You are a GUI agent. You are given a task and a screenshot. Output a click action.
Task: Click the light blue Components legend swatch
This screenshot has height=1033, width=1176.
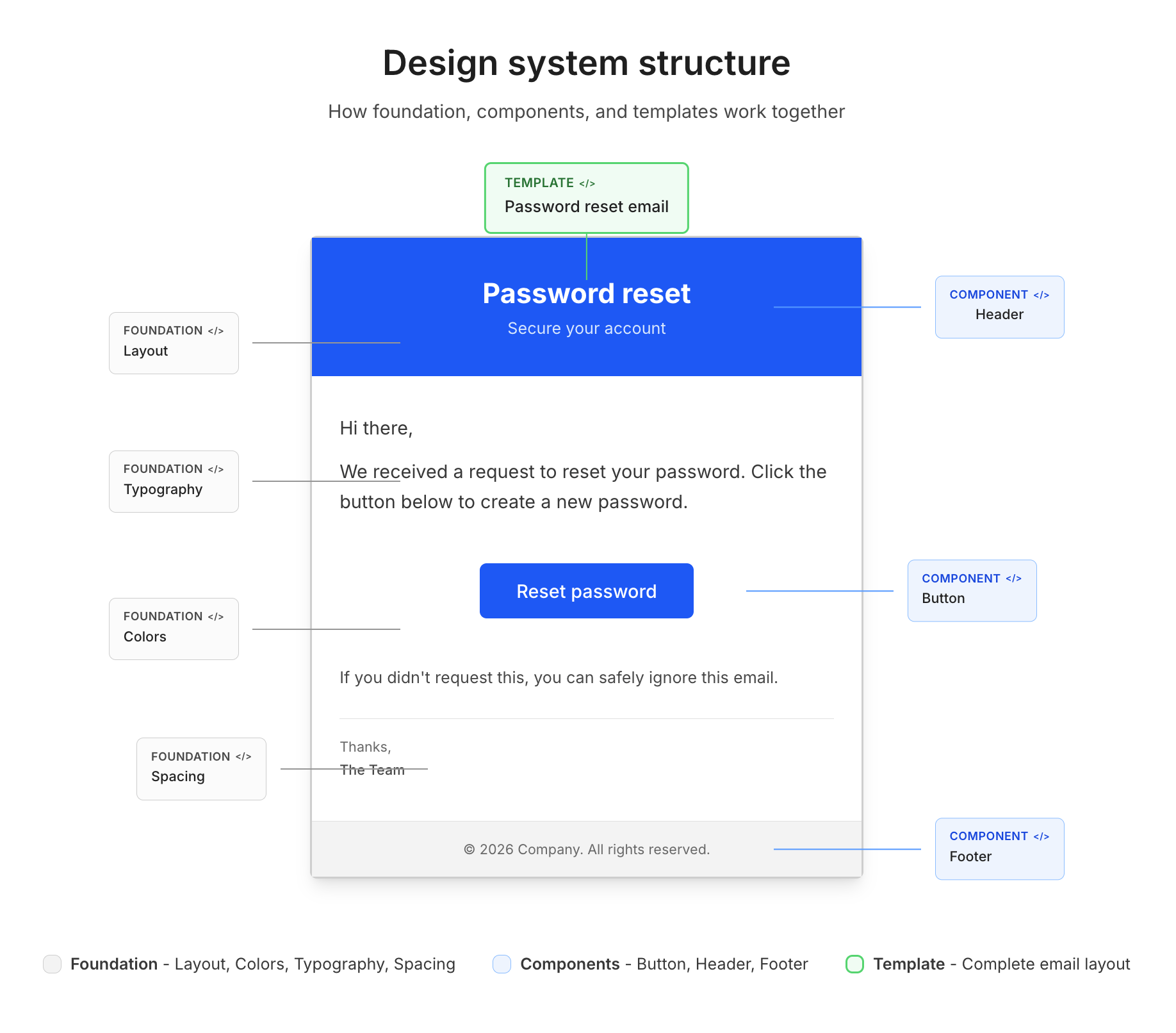(502, 964)
